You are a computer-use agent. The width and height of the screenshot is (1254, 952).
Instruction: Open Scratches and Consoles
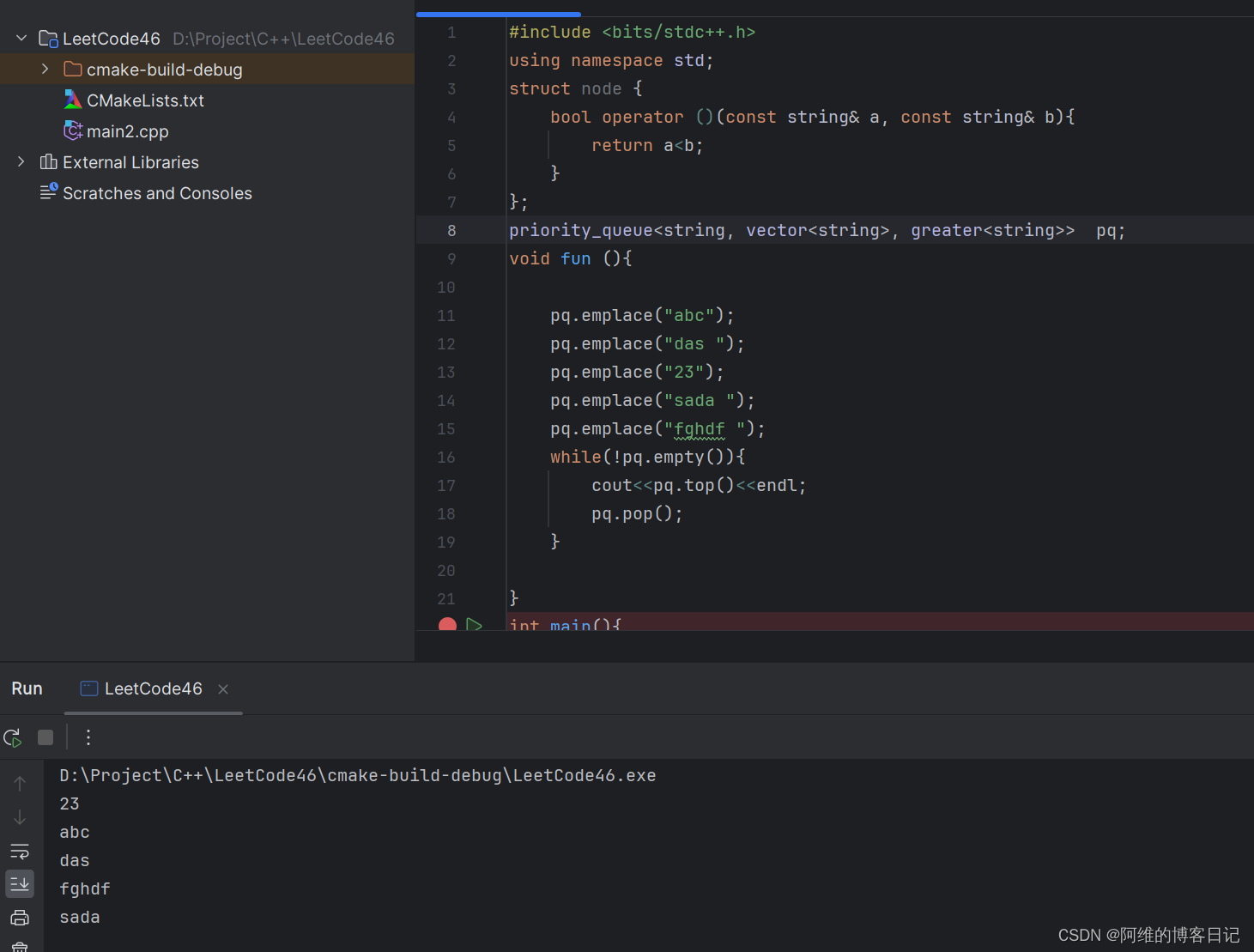click(x=157, y=193)
